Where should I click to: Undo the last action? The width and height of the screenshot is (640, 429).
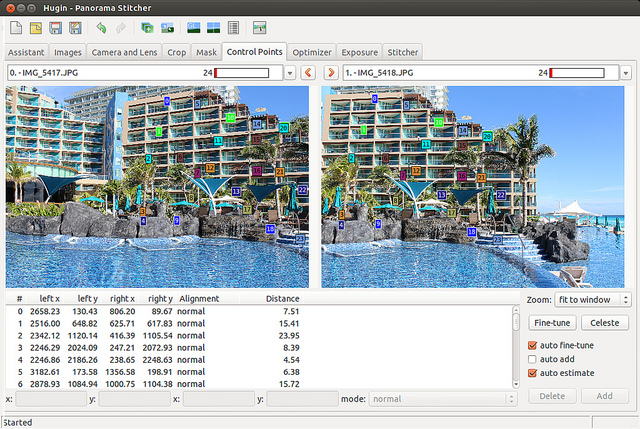click(101, 27)
